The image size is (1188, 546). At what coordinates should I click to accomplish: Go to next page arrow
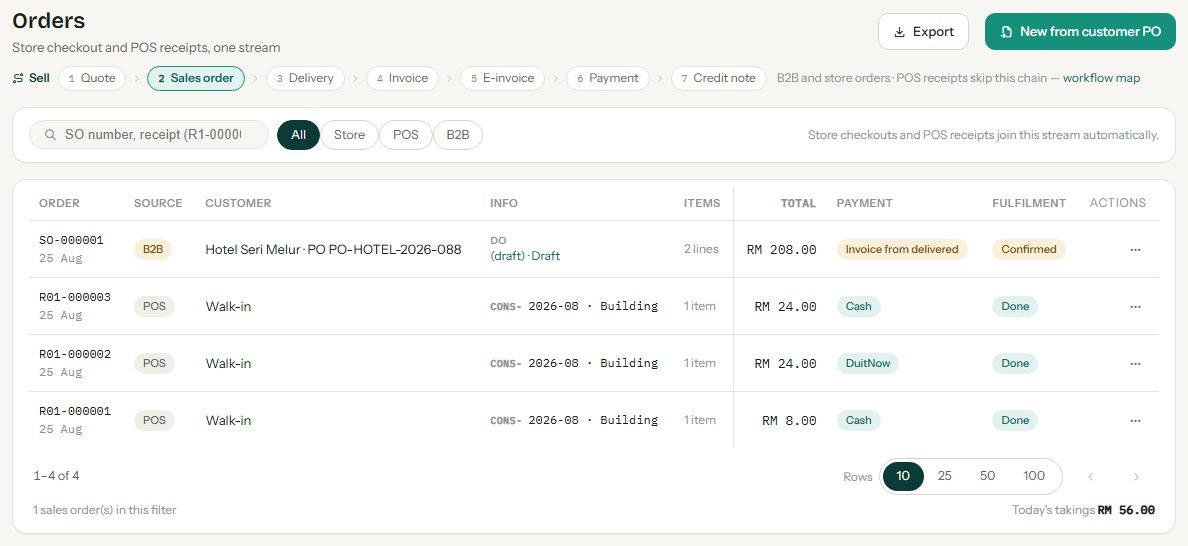(x=1136, y=476)
